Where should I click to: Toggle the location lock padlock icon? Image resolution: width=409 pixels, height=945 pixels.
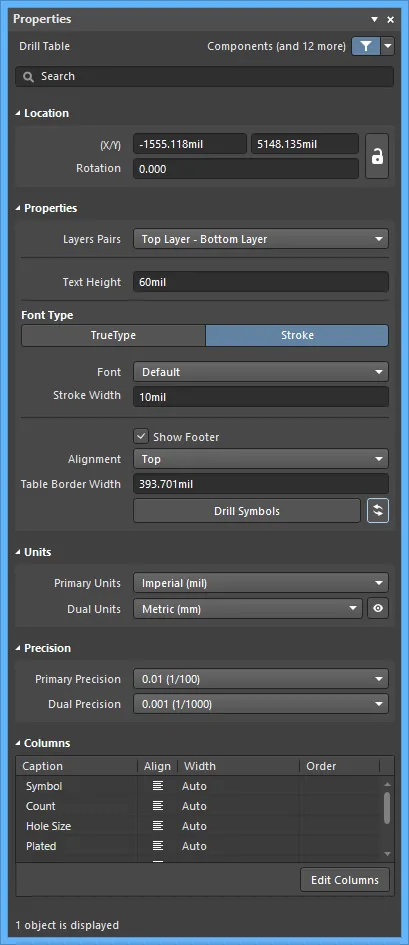[x=377, y=157]
